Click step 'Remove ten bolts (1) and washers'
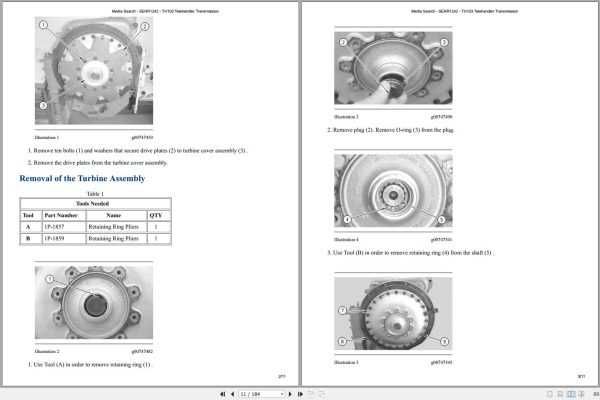This screenshot has width=600, height=400. coord(138,151)
